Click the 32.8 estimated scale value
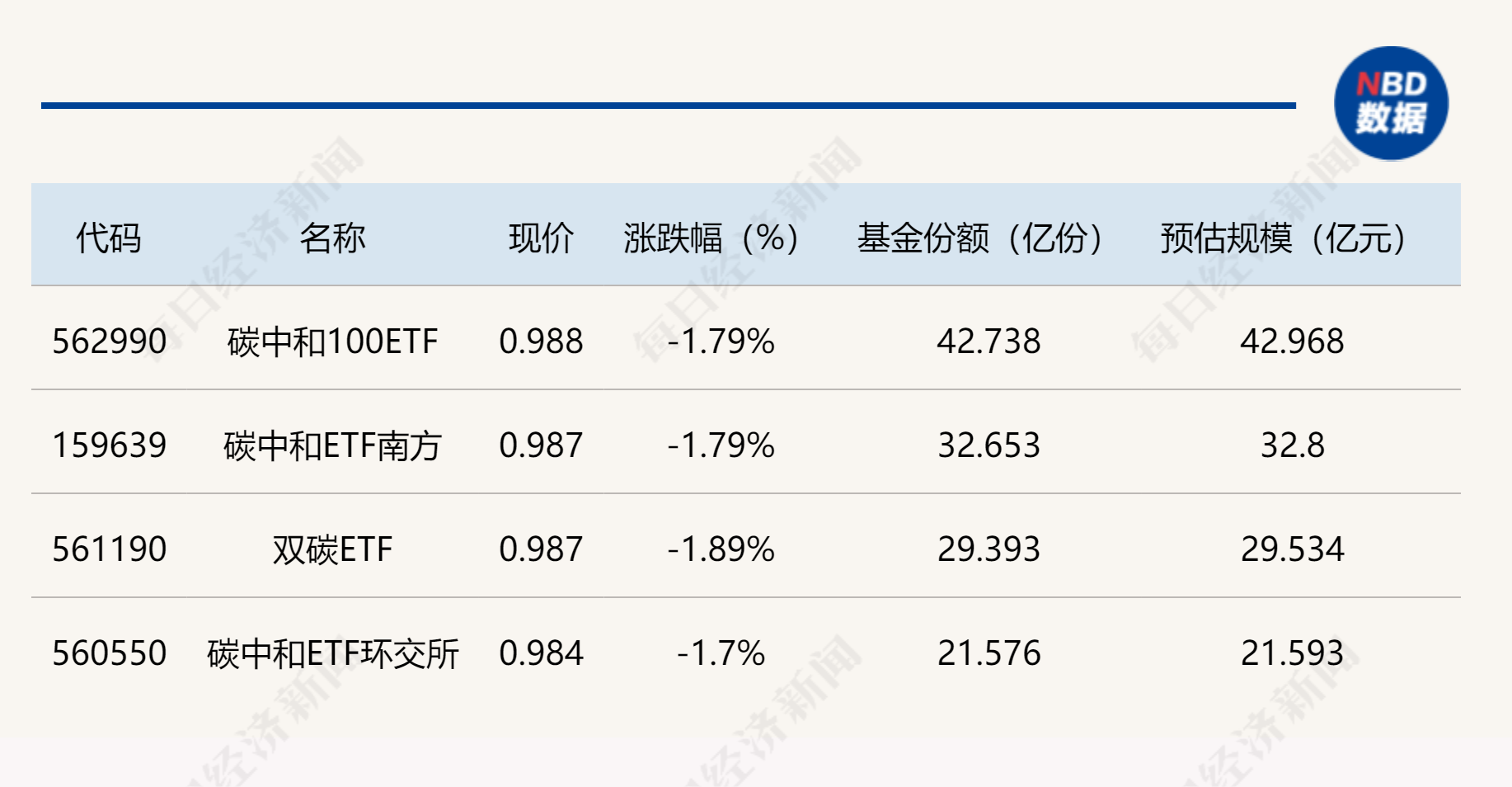The width and height of the screenshot is (1512, 787). 1292,445
